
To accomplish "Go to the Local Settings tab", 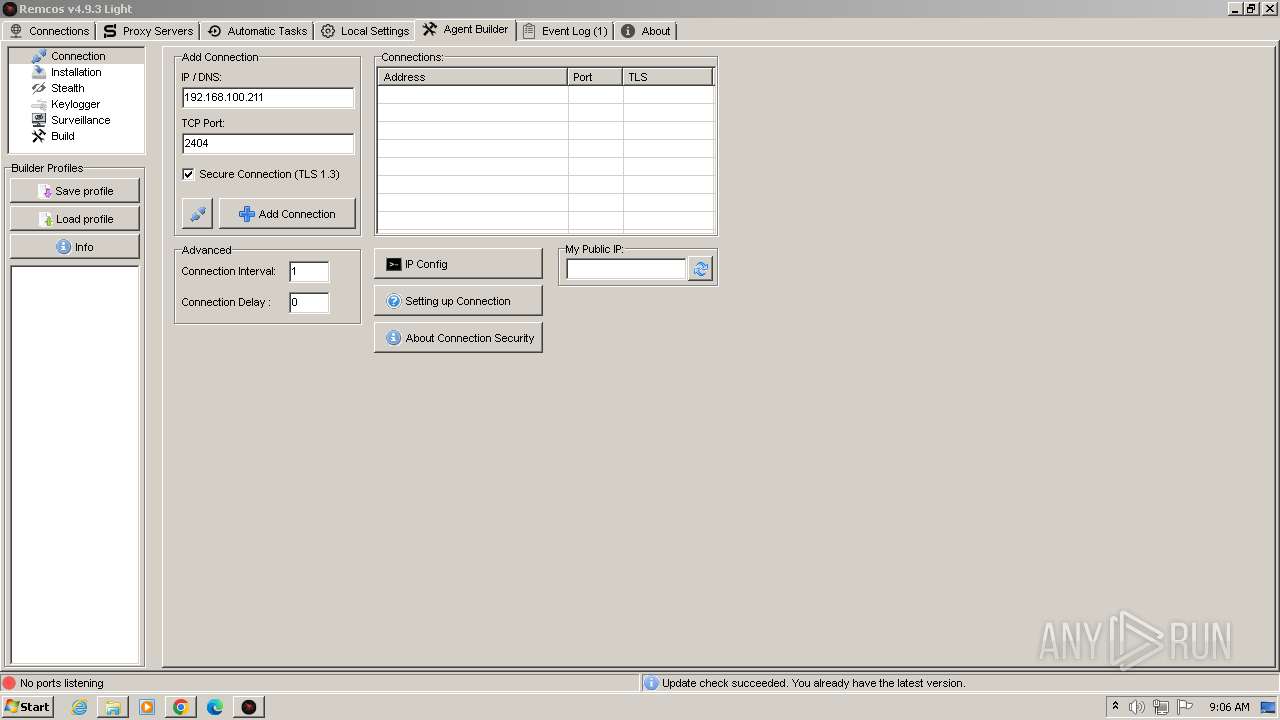I will pos(365,31).
